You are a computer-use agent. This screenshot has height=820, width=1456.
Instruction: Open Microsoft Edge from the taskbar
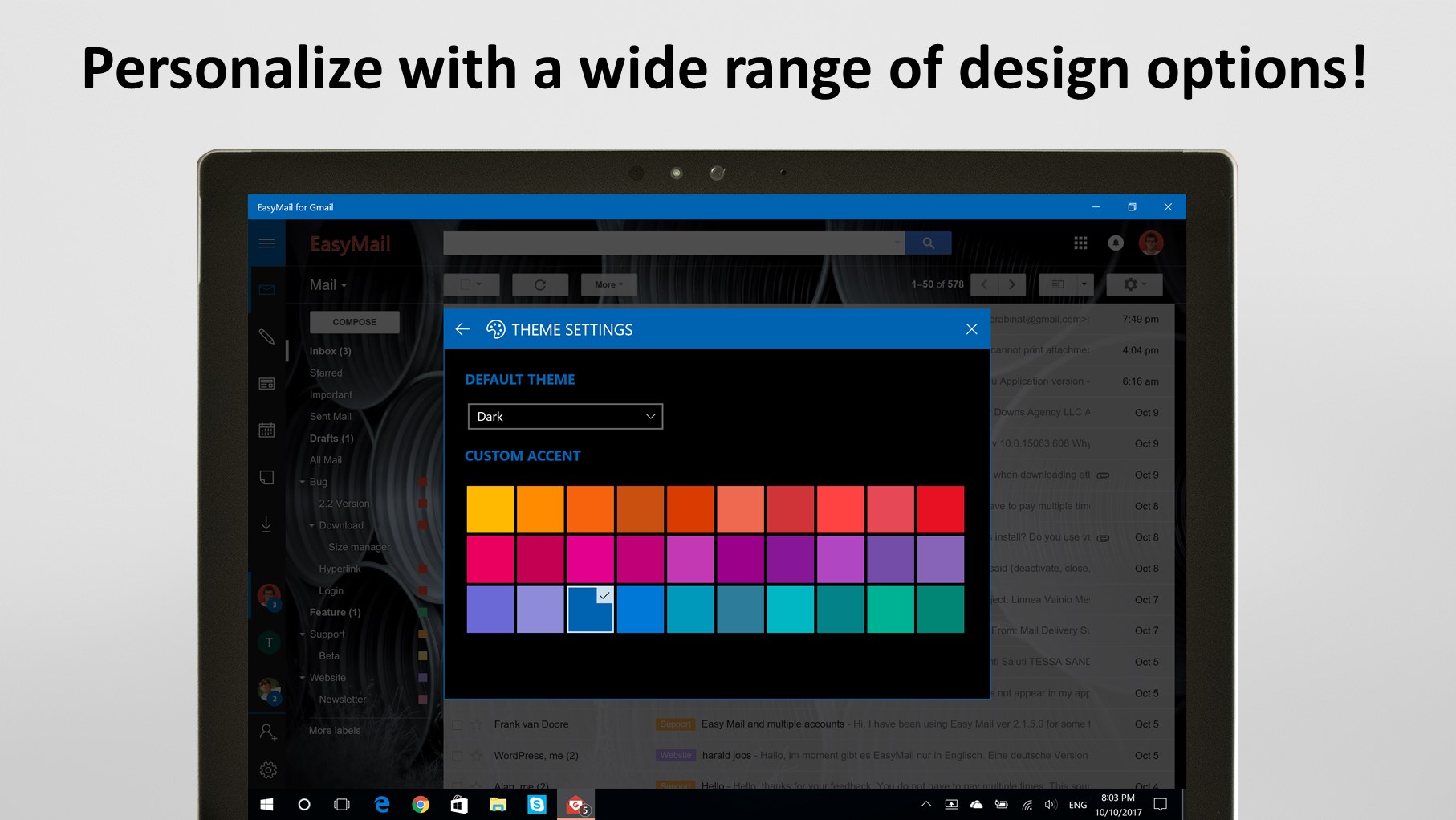click(x=382, y=804)
